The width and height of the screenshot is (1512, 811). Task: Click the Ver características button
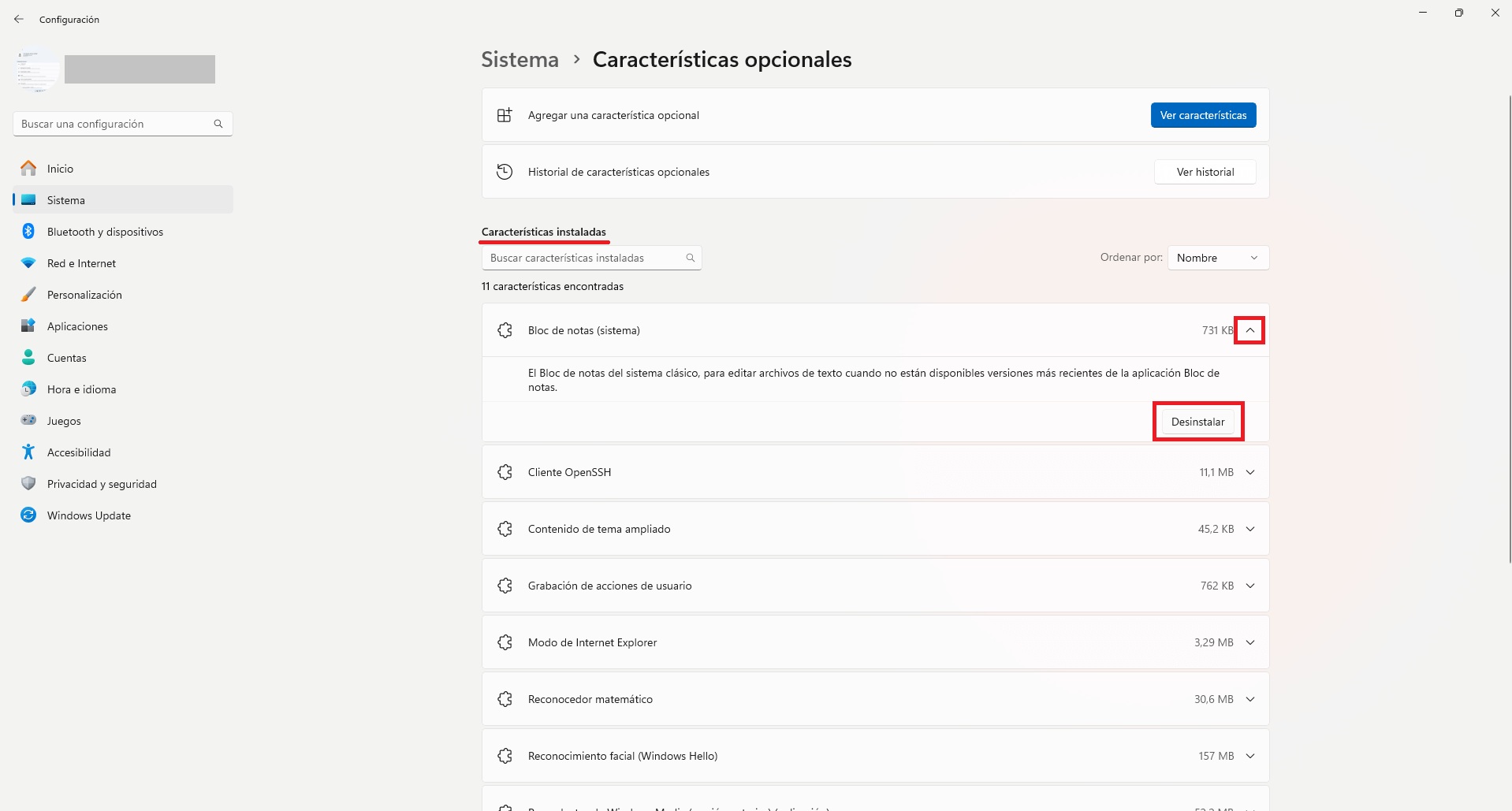[1203, 115]
